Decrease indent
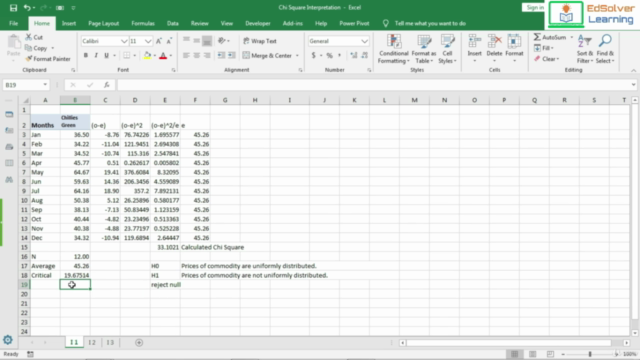This screenshot has height=360, width=640. click(221, 56)
